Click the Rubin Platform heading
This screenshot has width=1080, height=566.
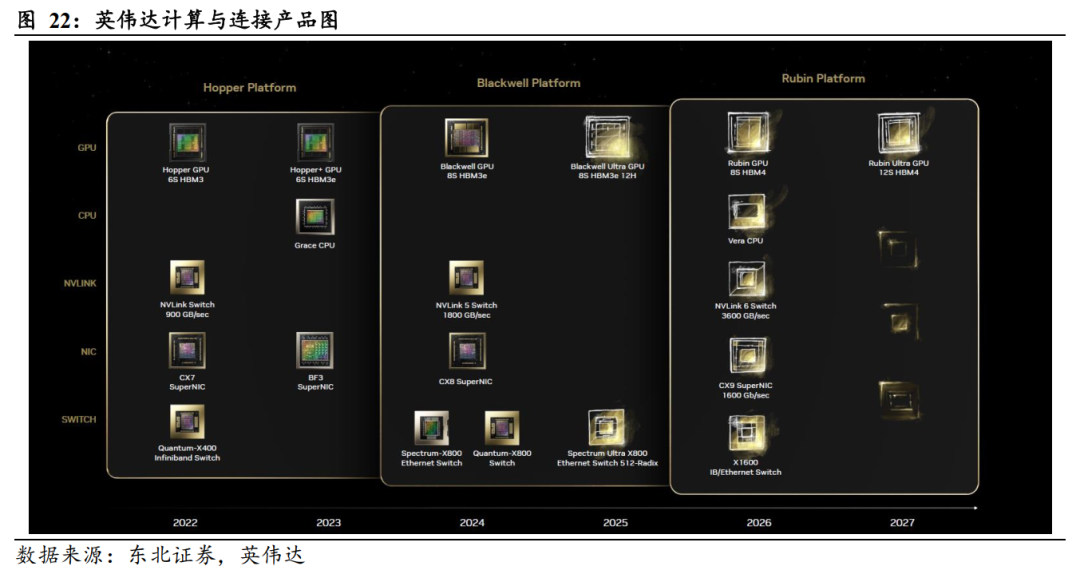(x=823, y=78)
